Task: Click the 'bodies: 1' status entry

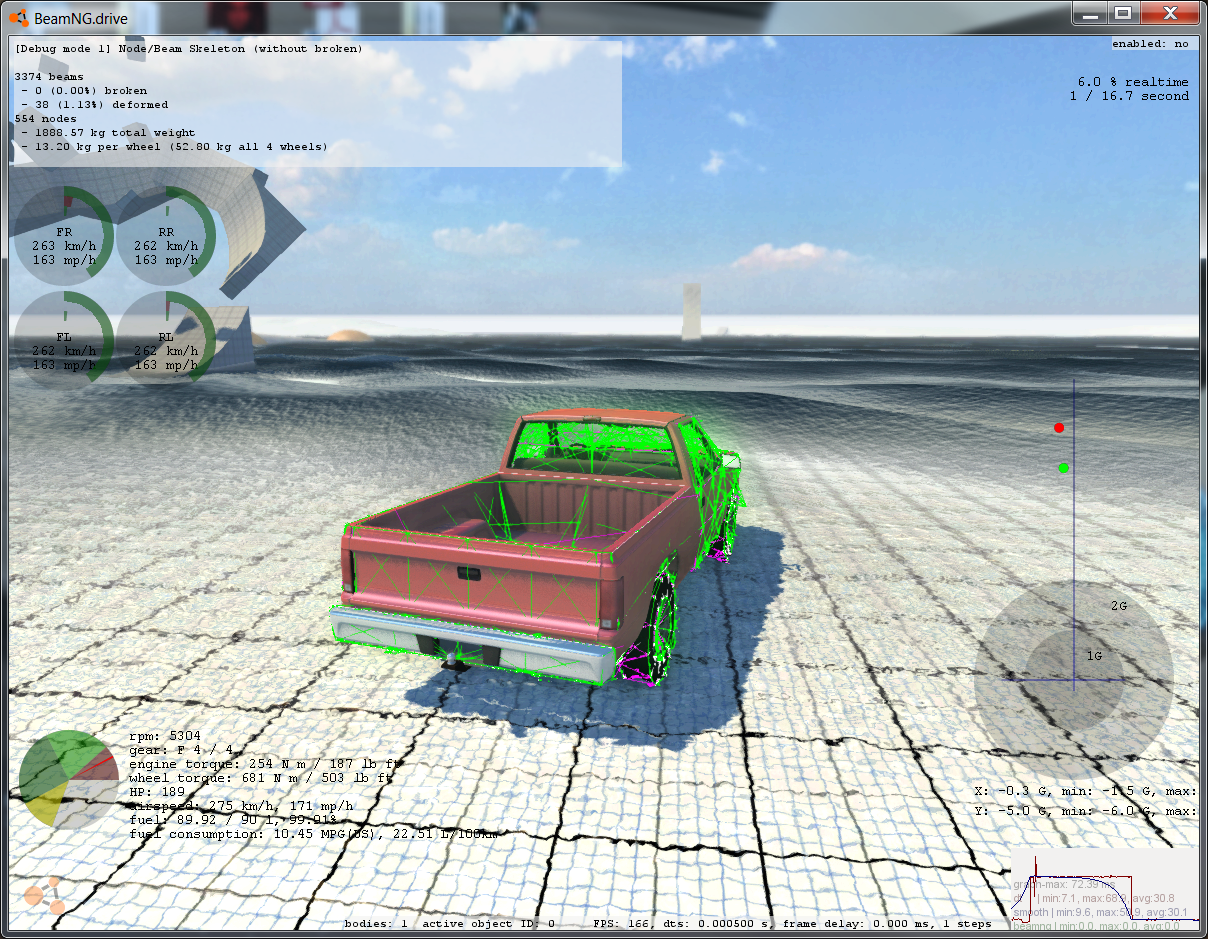Action: (376, 924)
